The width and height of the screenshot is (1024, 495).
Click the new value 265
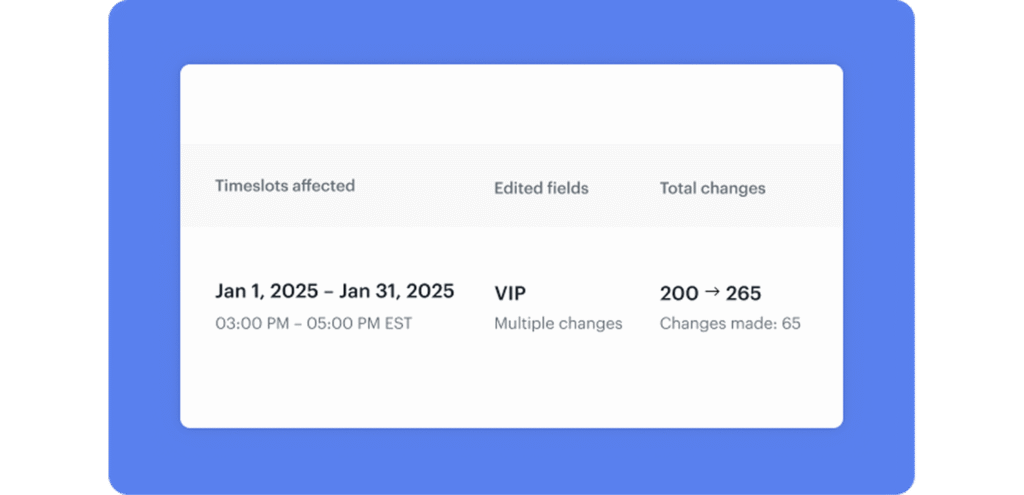pos(743,293)
